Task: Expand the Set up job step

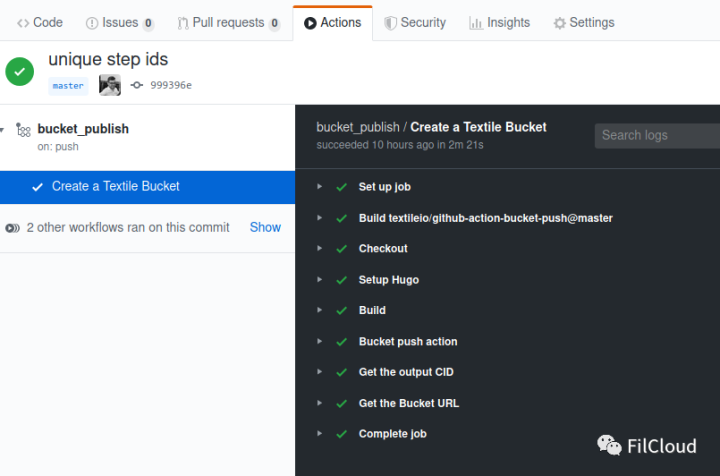Action: pos(319,186)
